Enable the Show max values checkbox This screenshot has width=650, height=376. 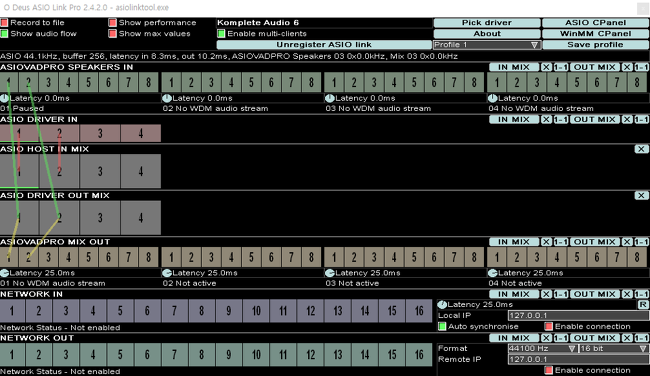112,34
